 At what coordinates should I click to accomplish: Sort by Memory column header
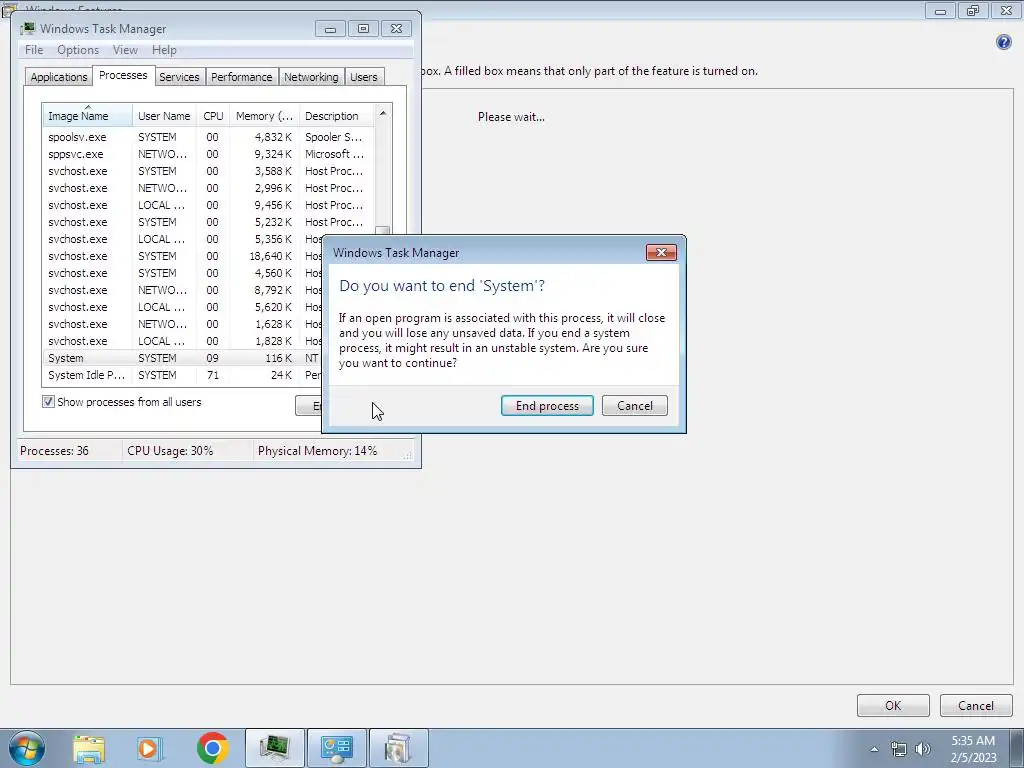(264, 116)
